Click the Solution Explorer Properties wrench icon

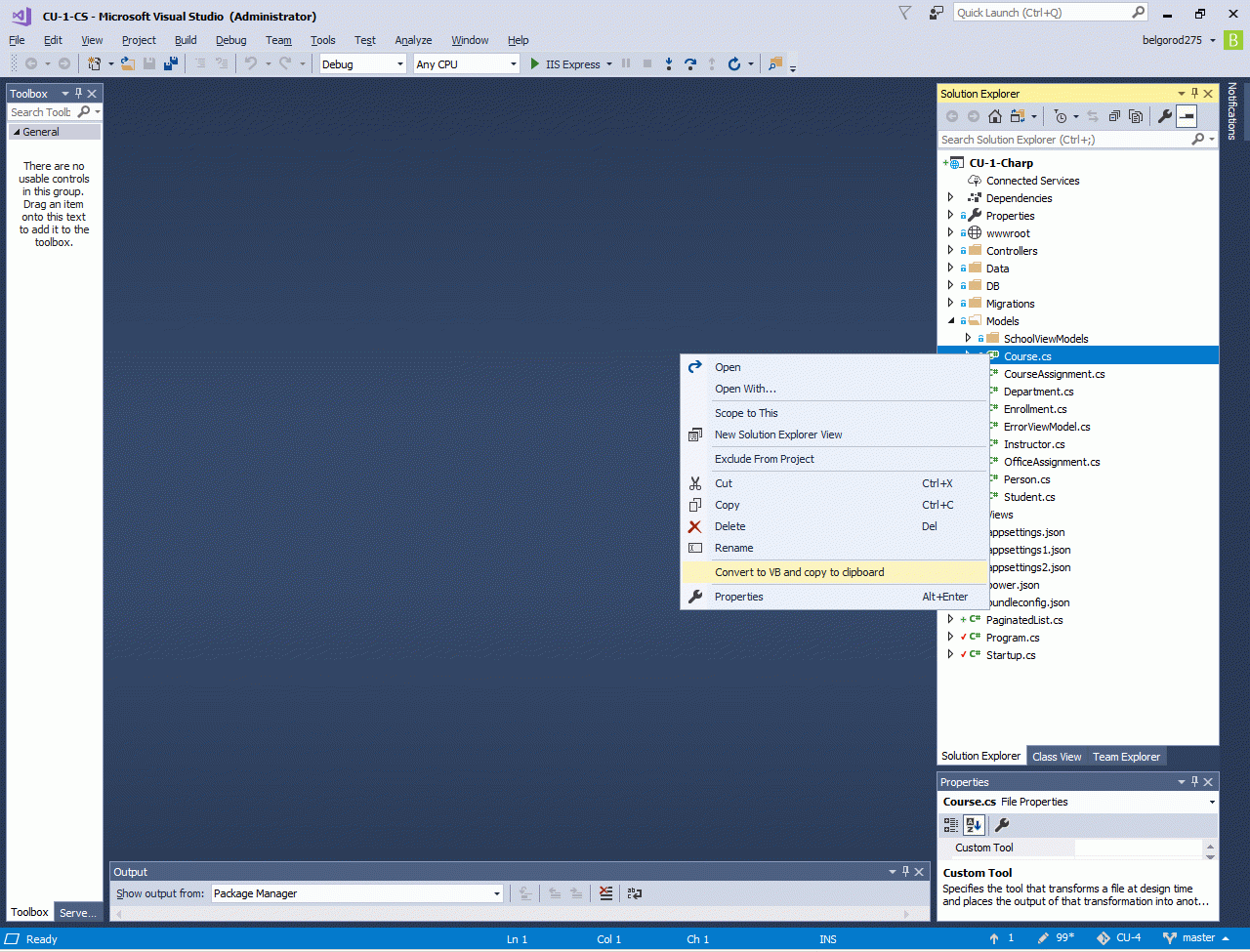pyautogui.click(x=1165, y=116)
